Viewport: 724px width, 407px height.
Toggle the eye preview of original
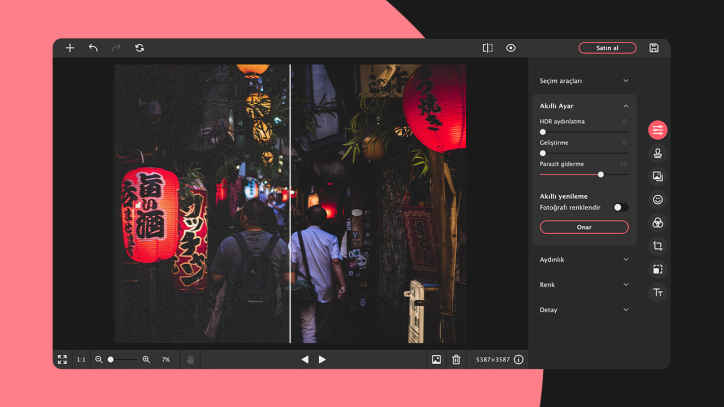511,48
